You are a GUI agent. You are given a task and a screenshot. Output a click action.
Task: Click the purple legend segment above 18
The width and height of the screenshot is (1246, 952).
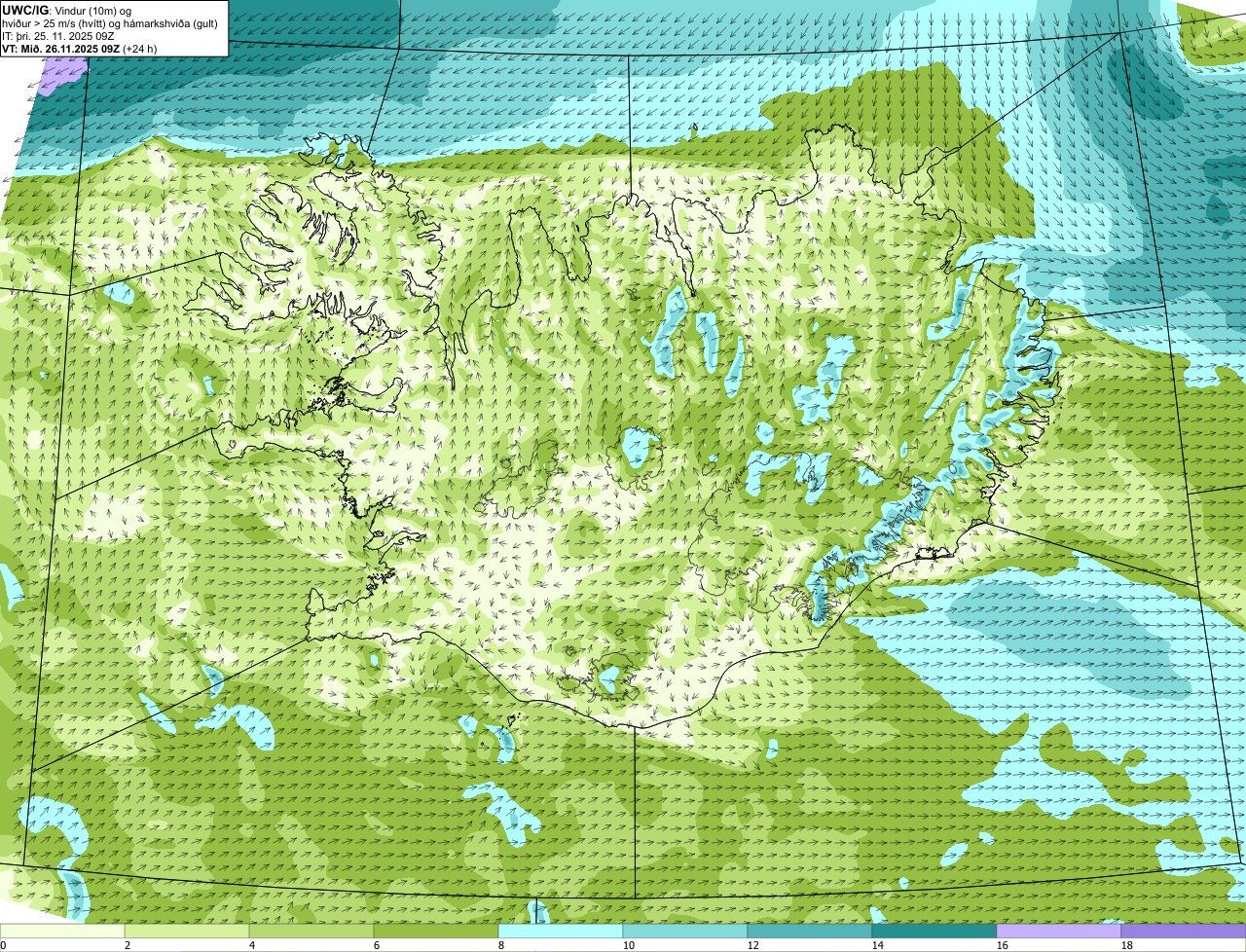1184,932
